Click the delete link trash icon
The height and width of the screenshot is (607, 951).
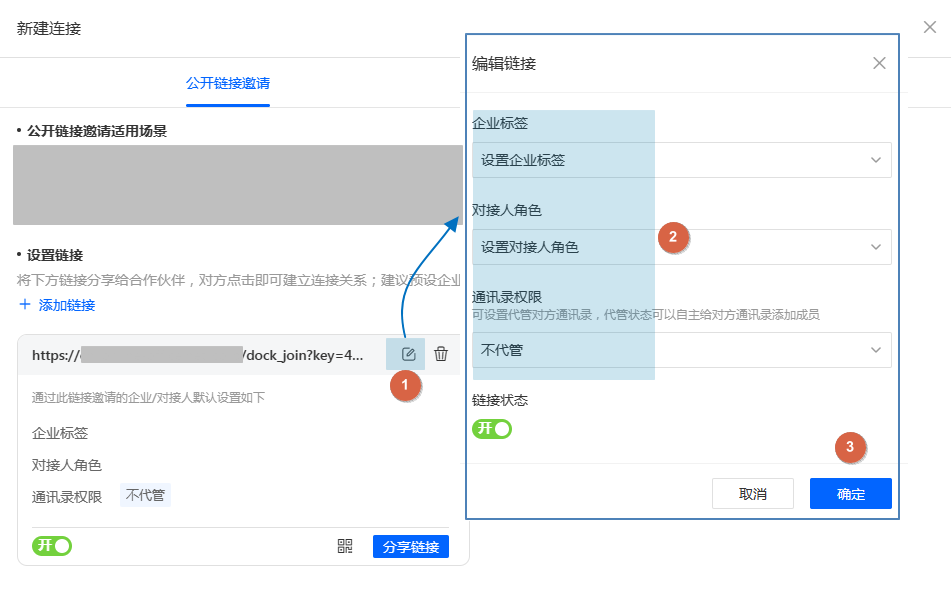[x=441, y=355]
